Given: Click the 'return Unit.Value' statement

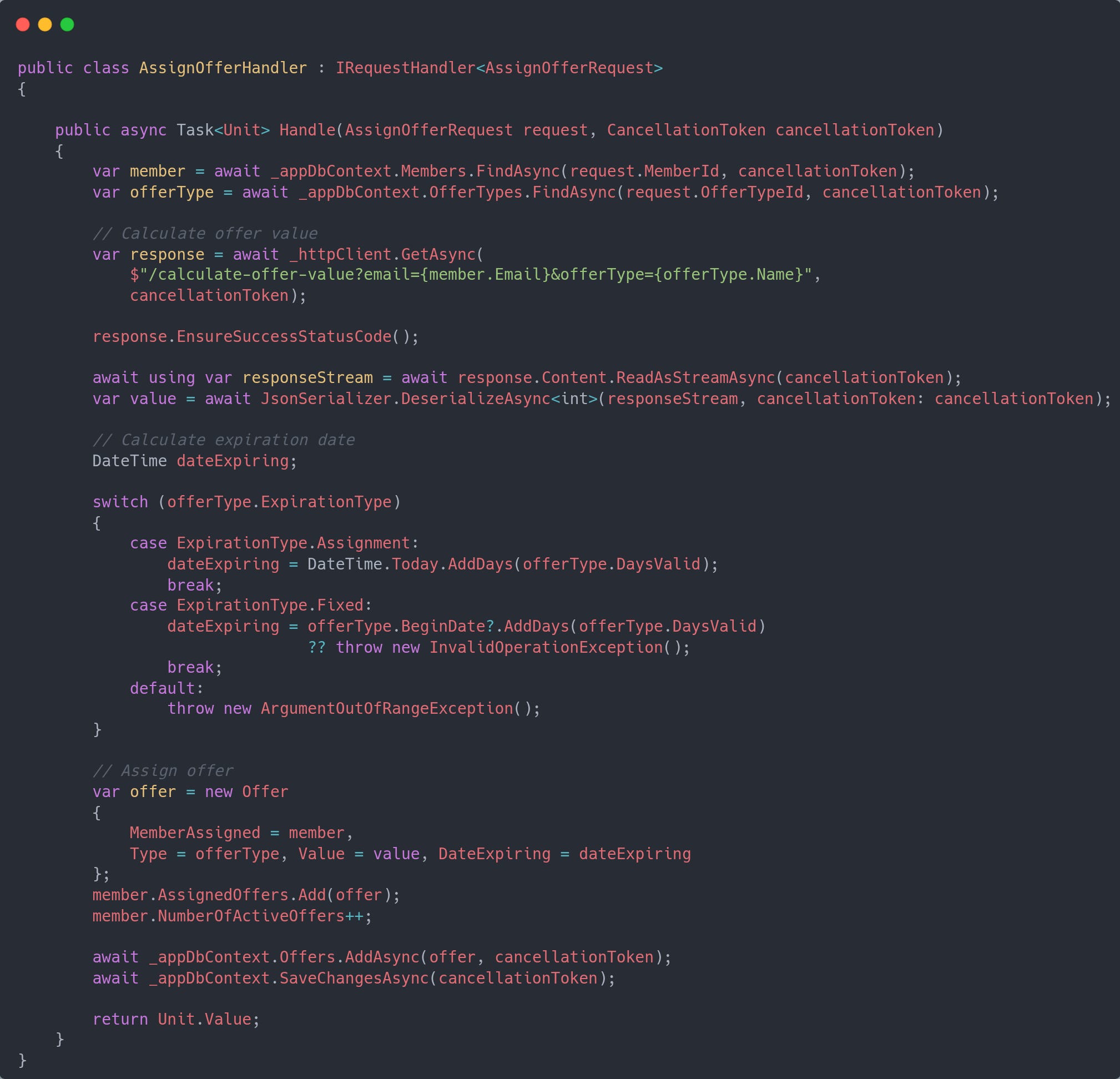Looking at the screenshot, I should pos(175,1020).
